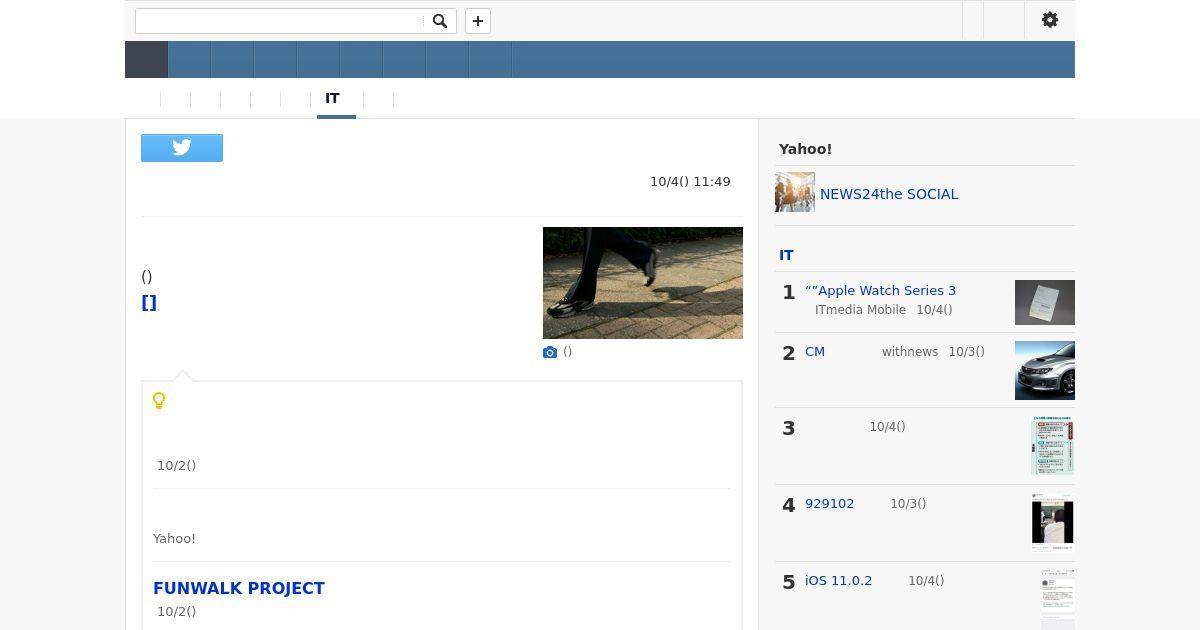Screen dimensions: 1200x630
Task: Open the Apple Watch article thumbnail
Action: (1045, 302)
